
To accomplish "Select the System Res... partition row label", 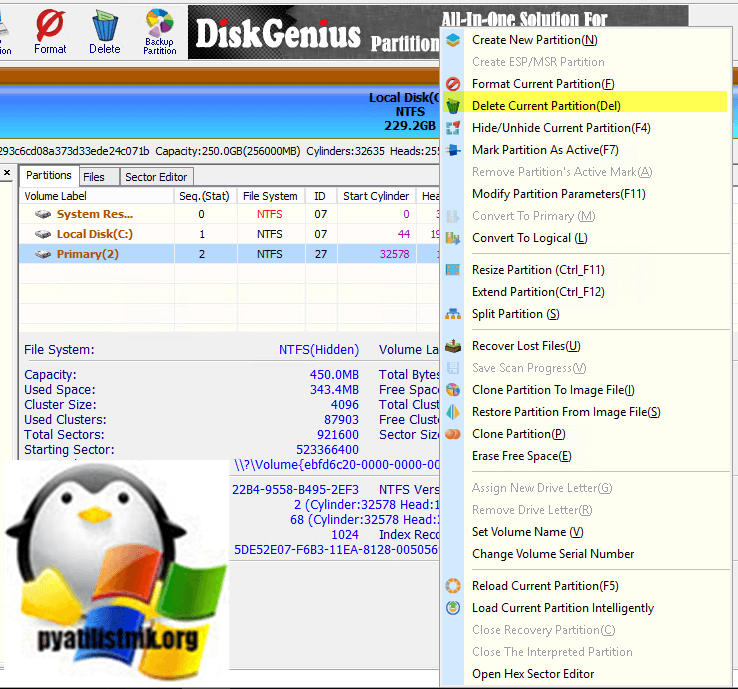I will click(95, 214).
